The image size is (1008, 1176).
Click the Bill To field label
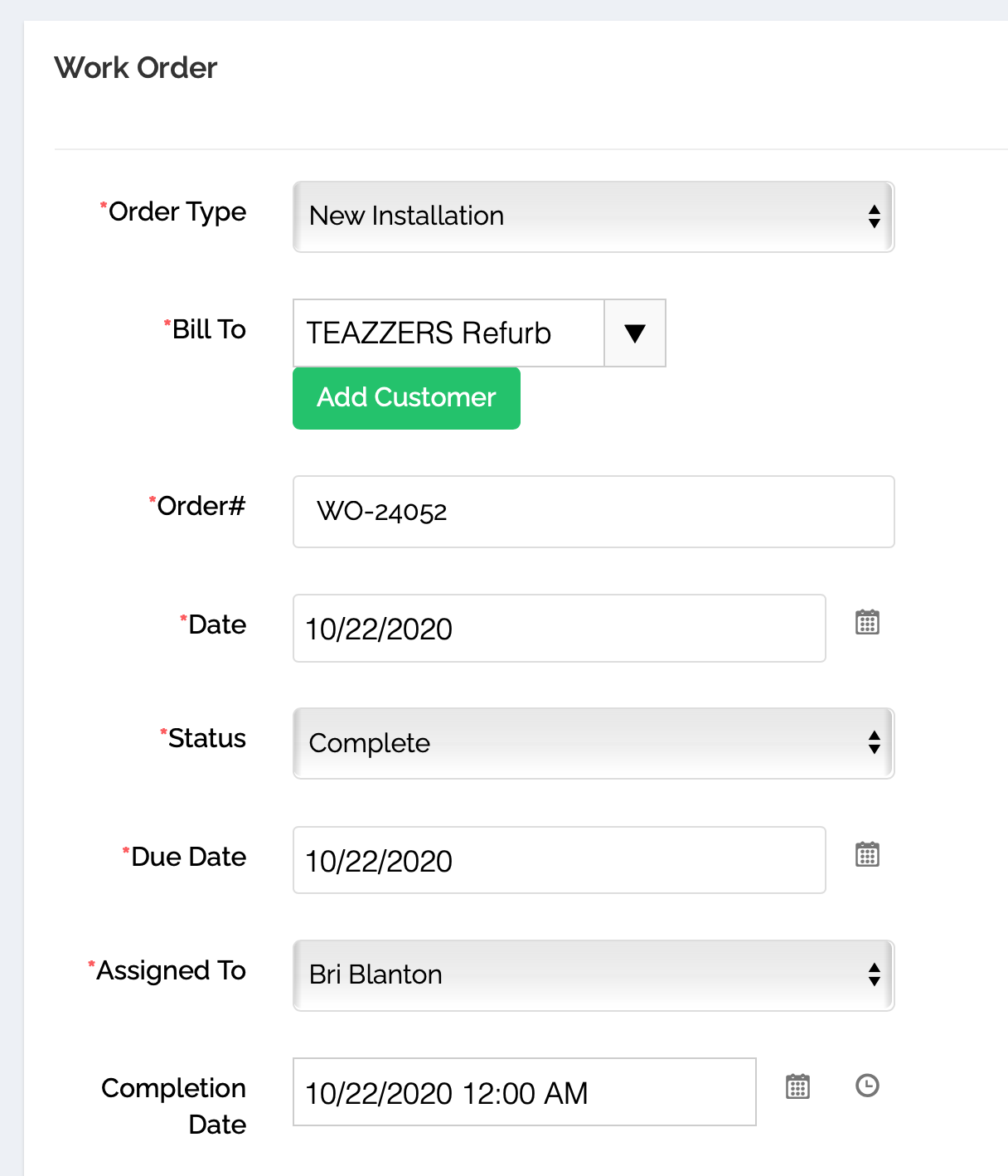[208, 330]
